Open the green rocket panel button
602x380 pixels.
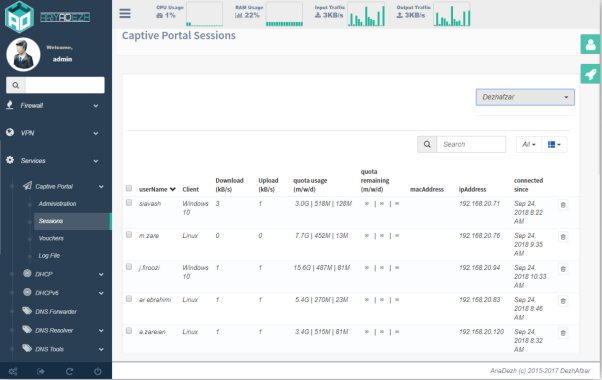590,74
